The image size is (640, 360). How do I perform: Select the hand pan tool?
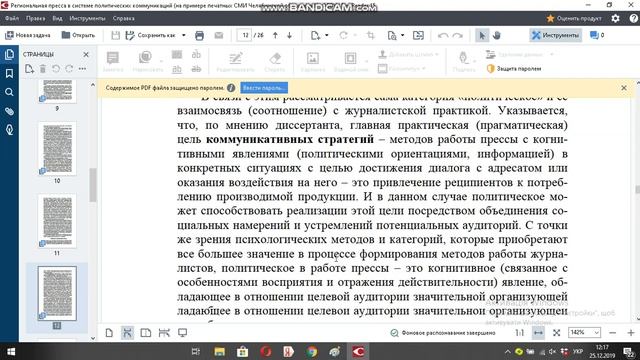(x=497, y=36)
